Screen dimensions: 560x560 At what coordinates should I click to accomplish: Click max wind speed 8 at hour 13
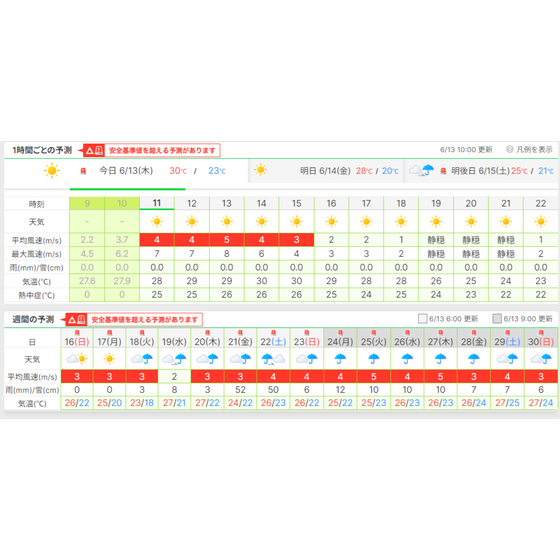click(x=227, y=254)
